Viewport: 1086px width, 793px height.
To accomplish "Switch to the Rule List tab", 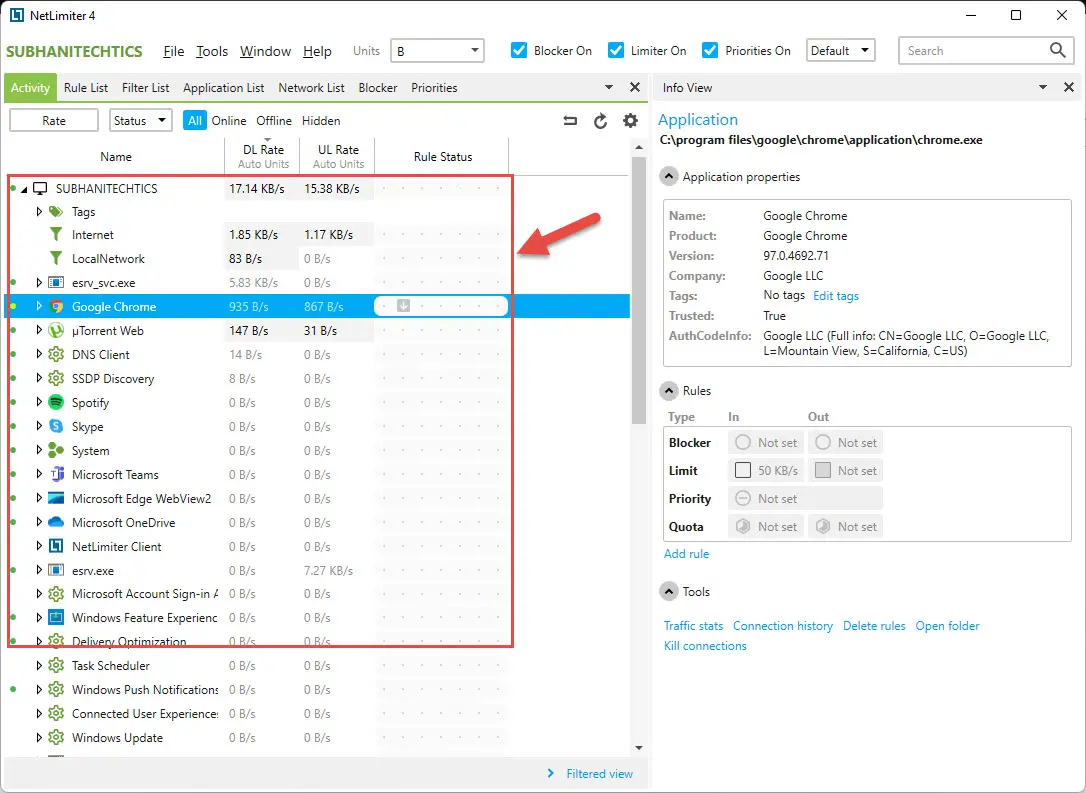I will pyautogui.click(x=86, y=88).
